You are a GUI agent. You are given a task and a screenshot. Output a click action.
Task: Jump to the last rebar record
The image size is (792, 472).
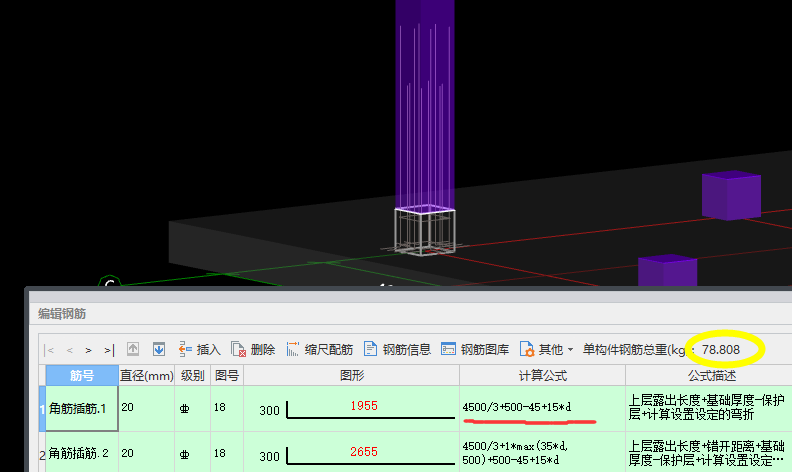click(108, 350)
